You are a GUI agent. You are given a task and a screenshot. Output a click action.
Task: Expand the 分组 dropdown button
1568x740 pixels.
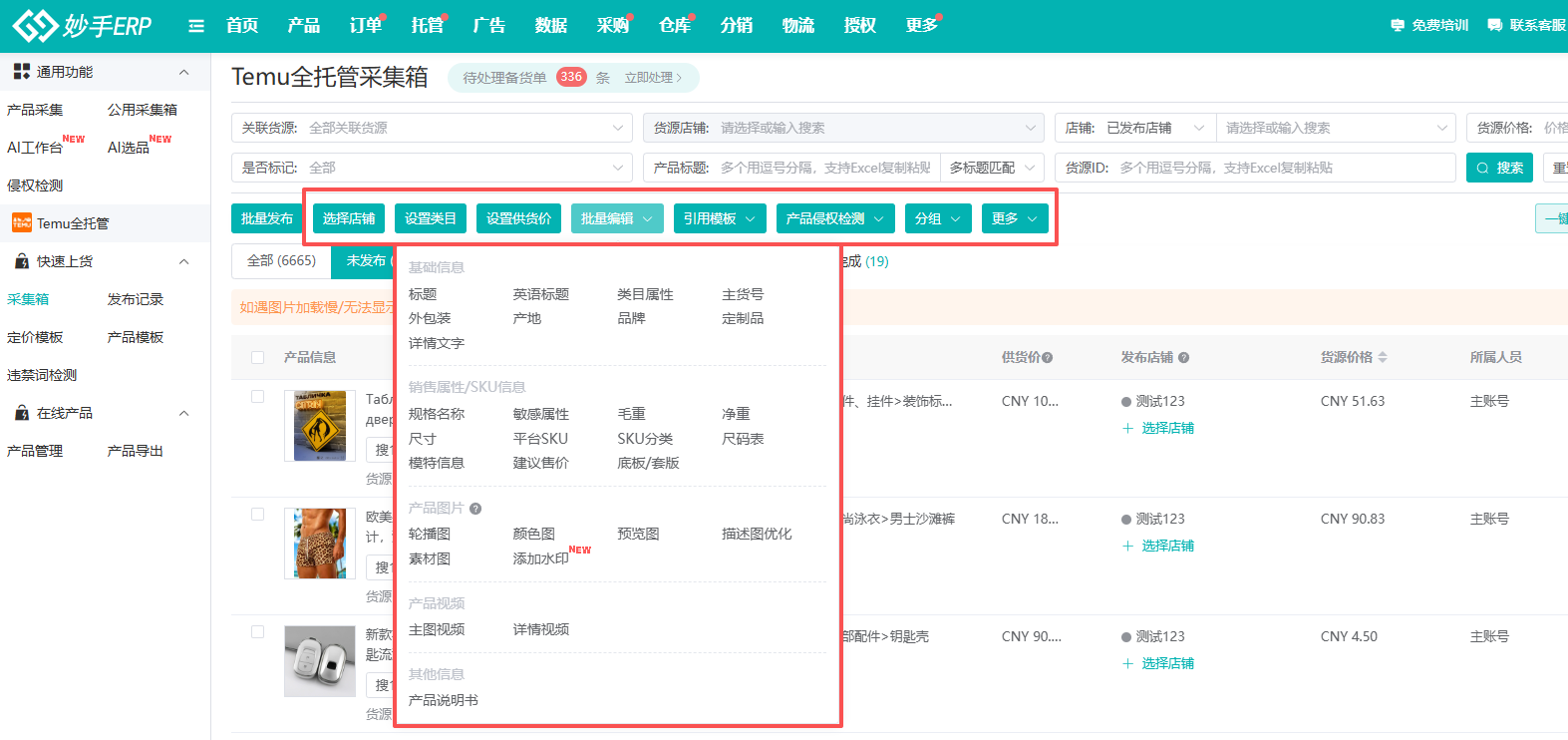938,218
